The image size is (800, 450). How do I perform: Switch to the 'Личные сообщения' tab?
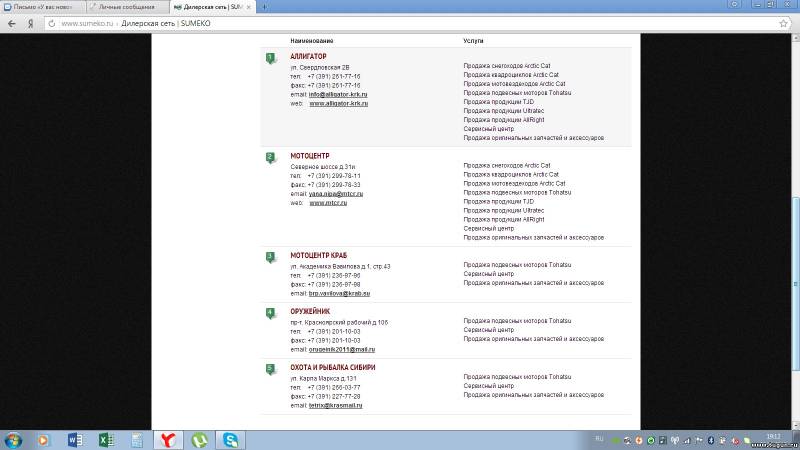click(x=127, y=7)
